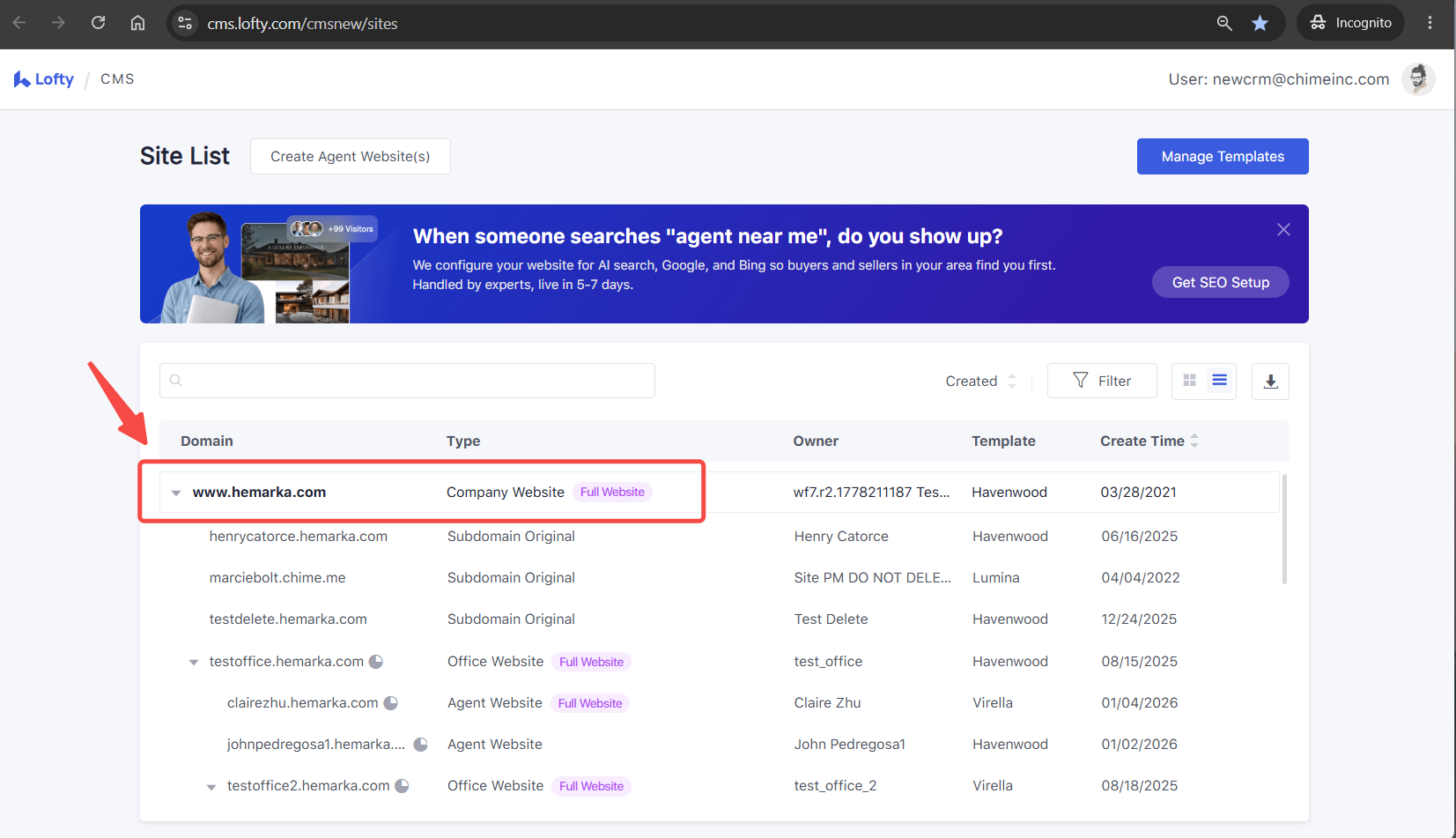Focus the site search field
Screen dimensions: 1456x838
(407, 381)
